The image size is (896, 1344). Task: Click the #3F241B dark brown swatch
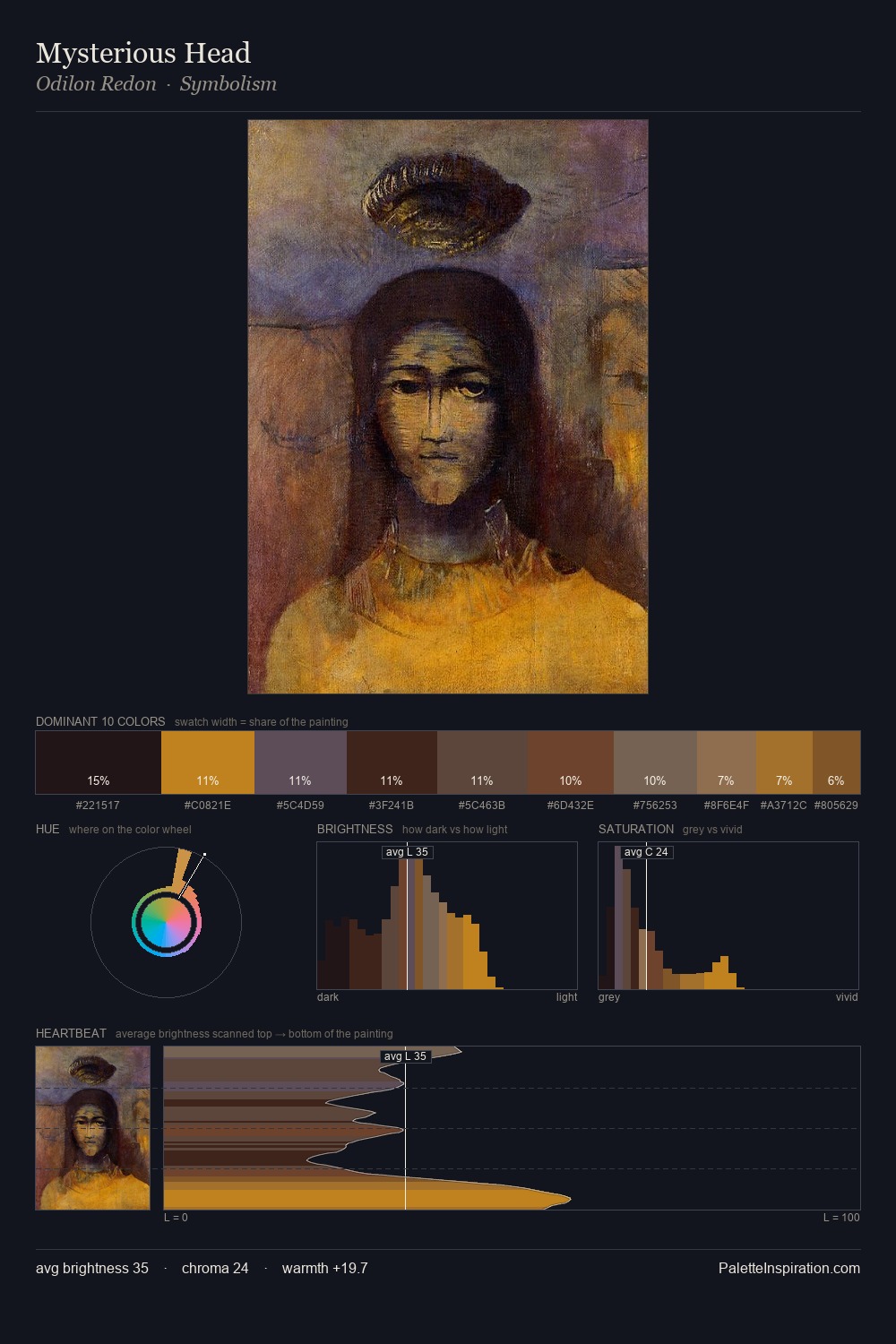[x=392, y=762]
